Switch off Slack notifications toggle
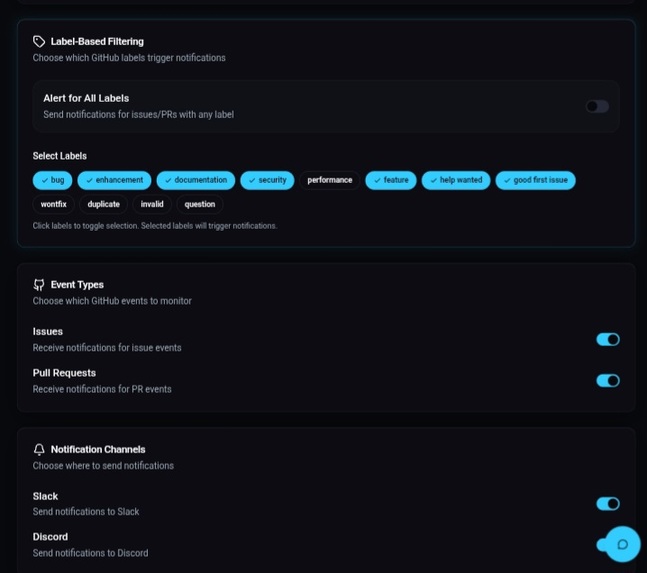The width and height of the screenshot is (647, 573). [608, 503]
